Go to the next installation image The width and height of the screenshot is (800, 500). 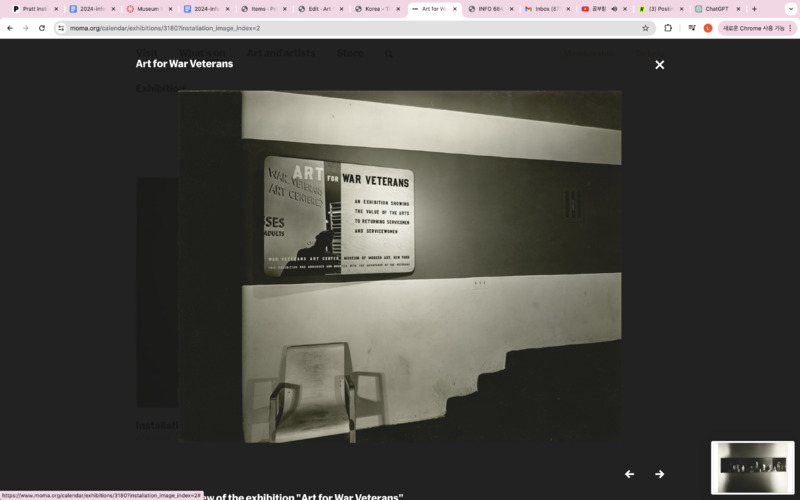click(x=659, y=474)
